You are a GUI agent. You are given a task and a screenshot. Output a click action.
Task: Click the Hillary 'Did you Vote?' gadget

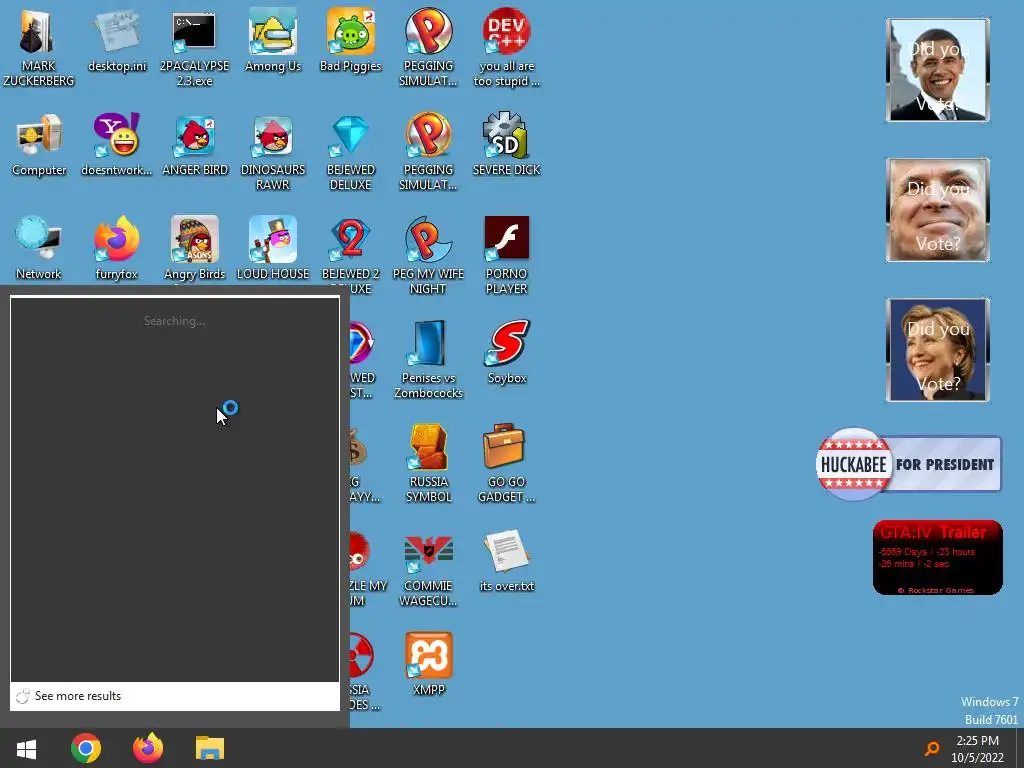938,350
